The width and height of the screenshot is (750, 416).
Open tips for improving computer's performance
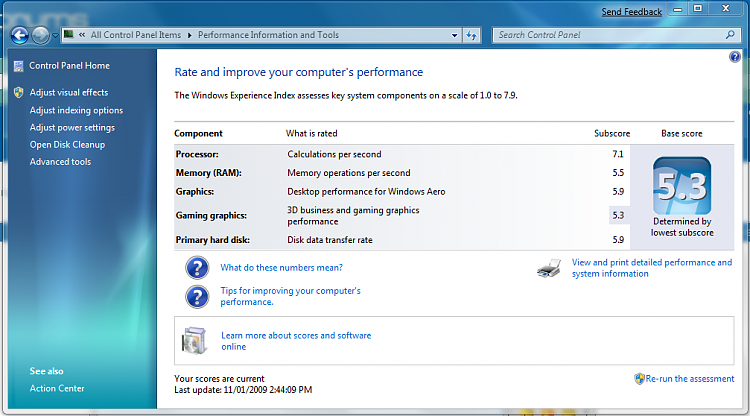click(x=290, y=296)
